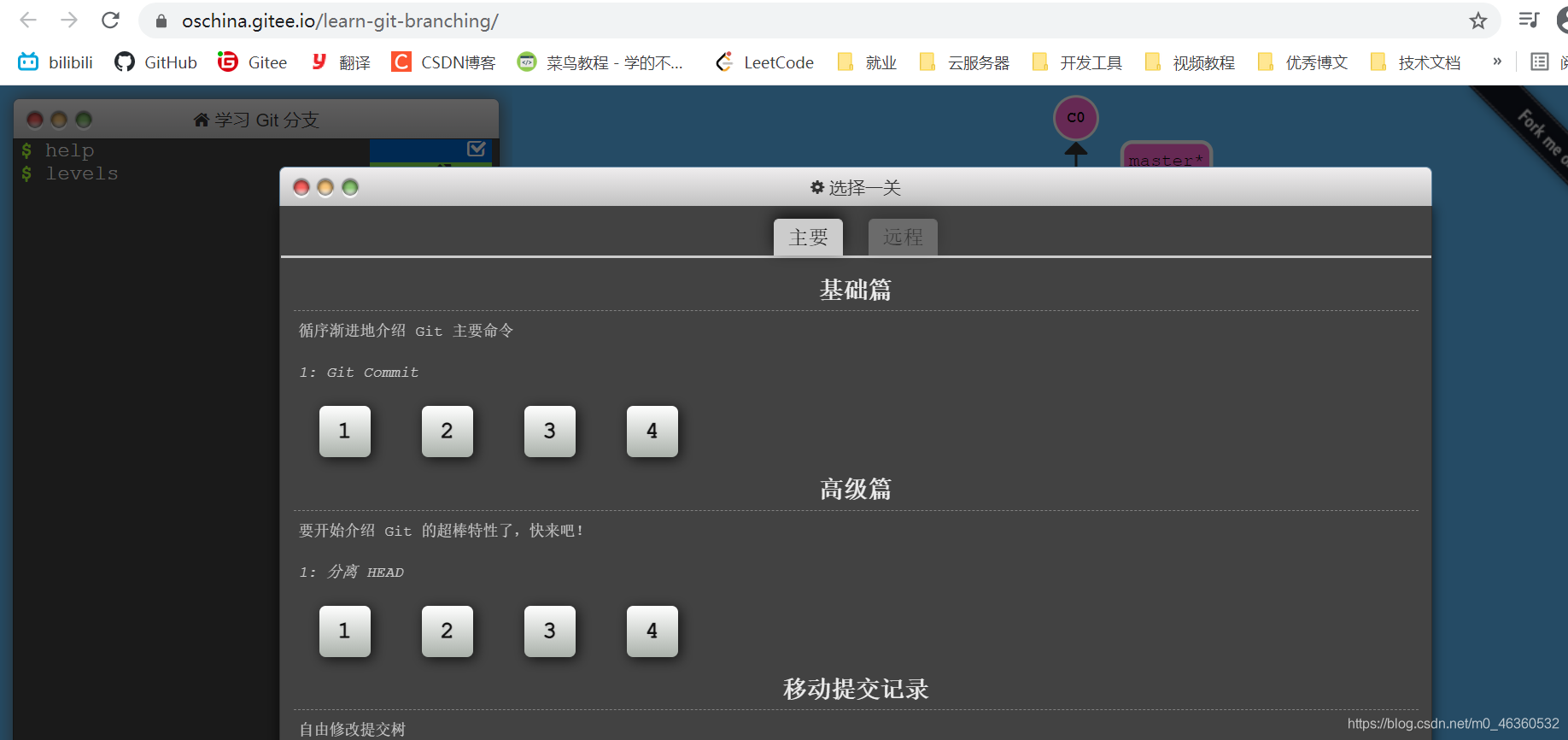Click green button on 学习 Git 分支 terminal window
Screen dimensions: 1568x740
(84, 120)
